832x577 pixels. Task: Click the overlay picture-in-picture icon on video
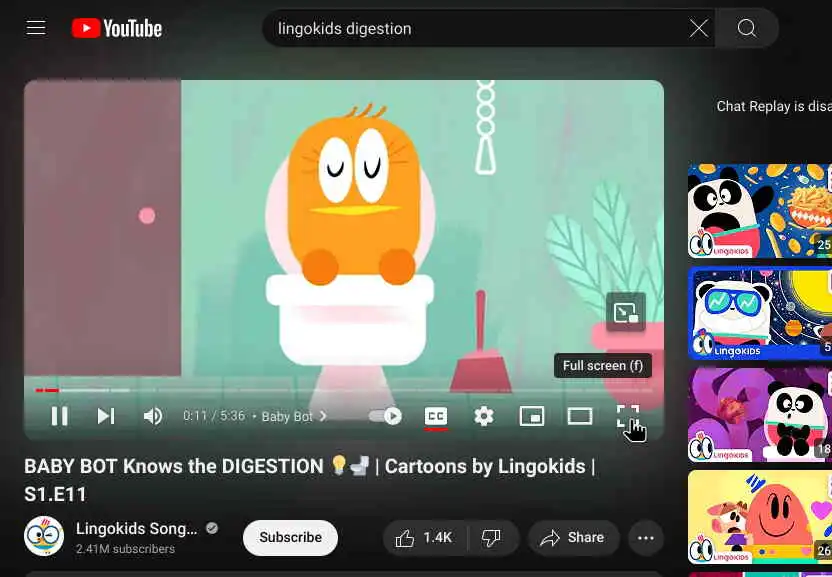pos(626,312)
